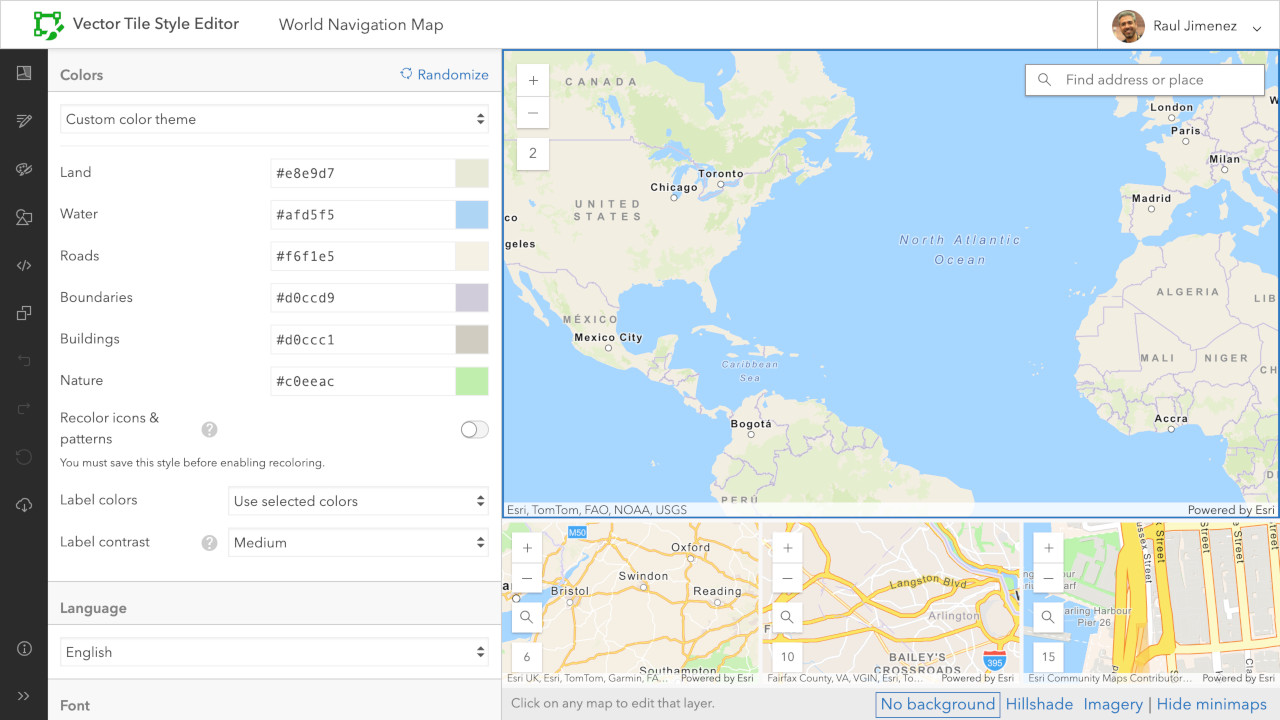Select No background option
The width and height of the screenshot is (1280, 720).
(938, 704)
